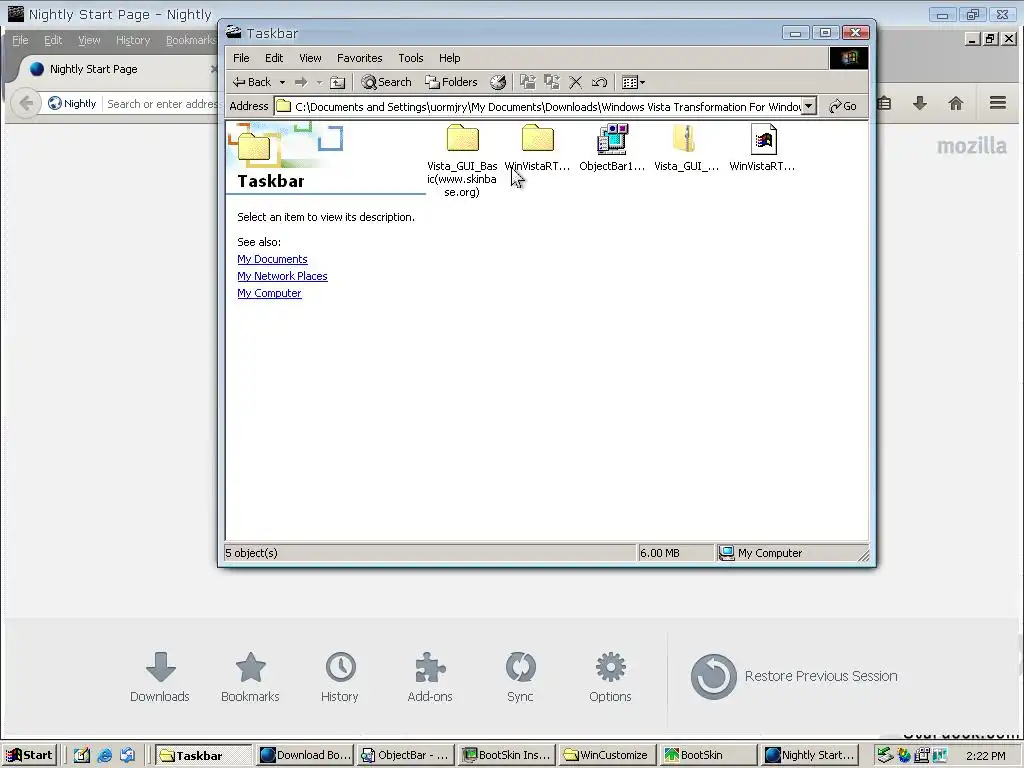Open the Favorites menu

point(360,58)
